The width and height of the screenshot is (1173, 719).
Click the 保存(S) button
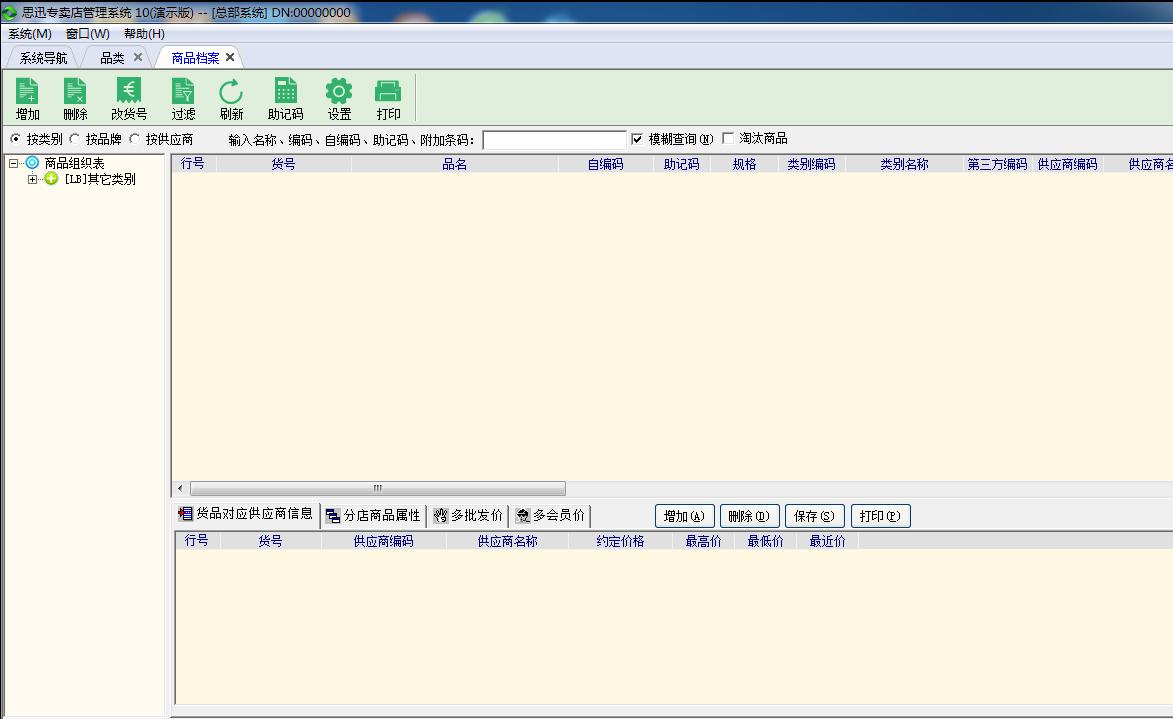[x=815, y=516]
